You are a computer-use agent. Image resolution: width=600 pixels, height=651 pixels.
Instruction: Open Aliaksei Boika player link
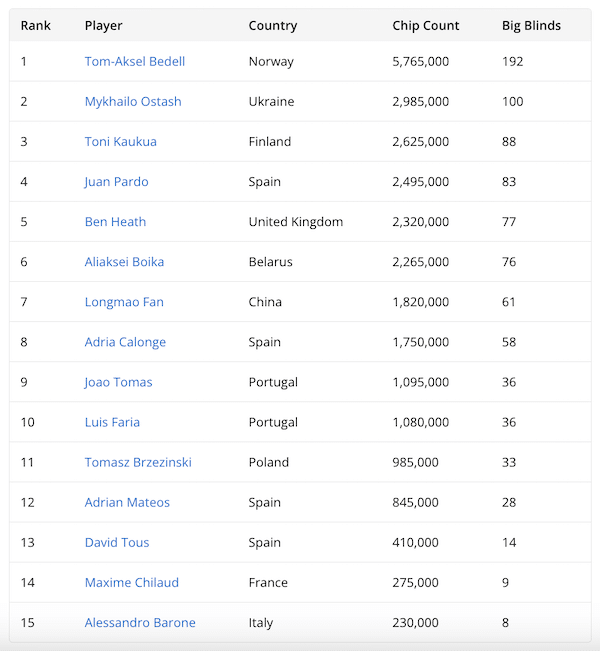click(x=124, y=262)
